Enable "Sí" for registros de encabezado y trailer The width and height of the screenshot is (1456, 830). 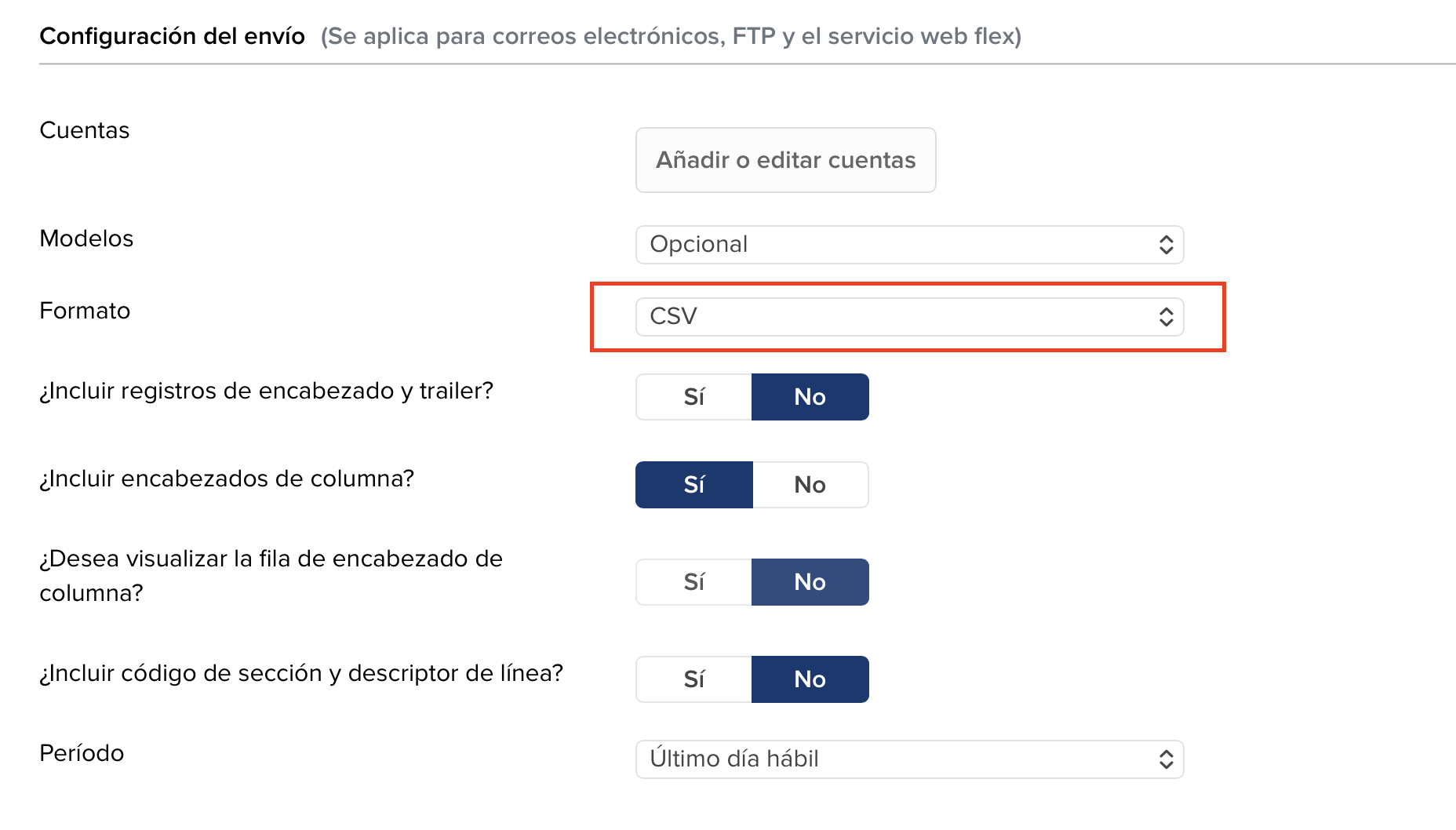(693, 396)
